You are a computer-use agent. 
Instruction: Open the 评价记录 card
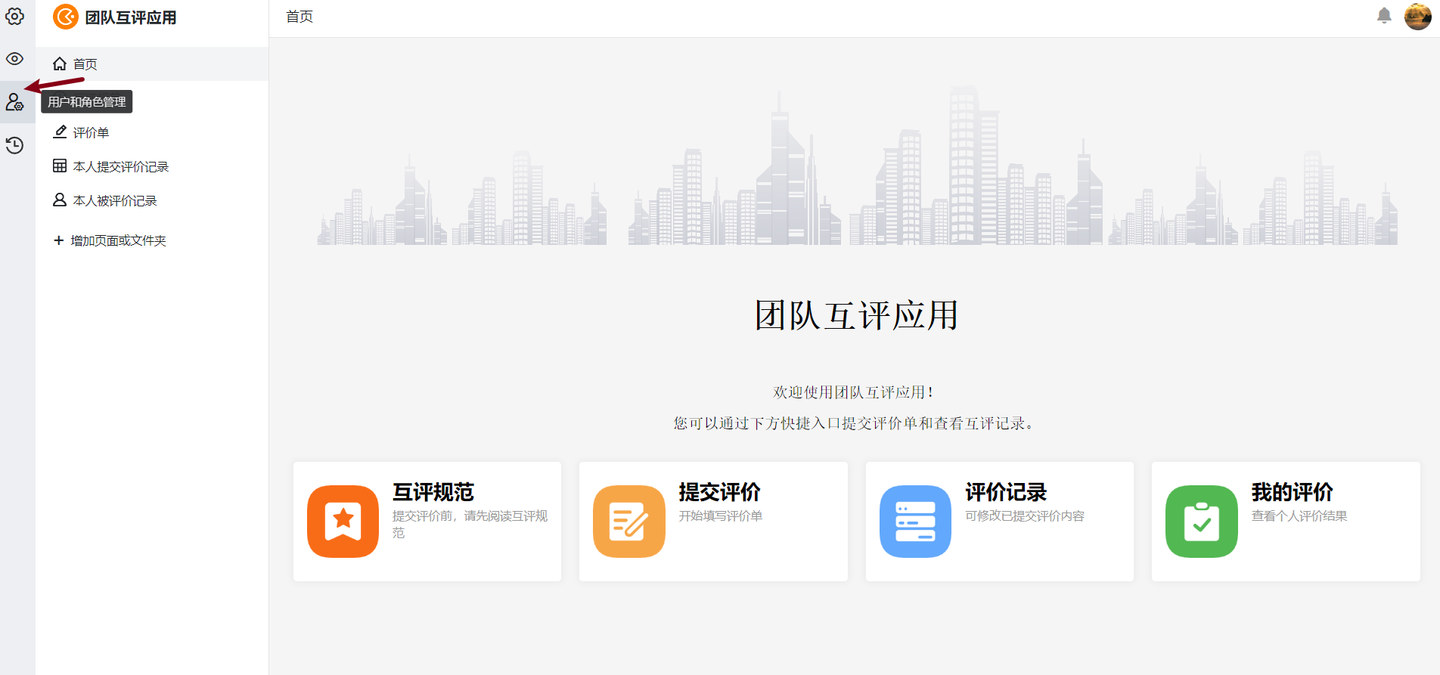(999, 521)
